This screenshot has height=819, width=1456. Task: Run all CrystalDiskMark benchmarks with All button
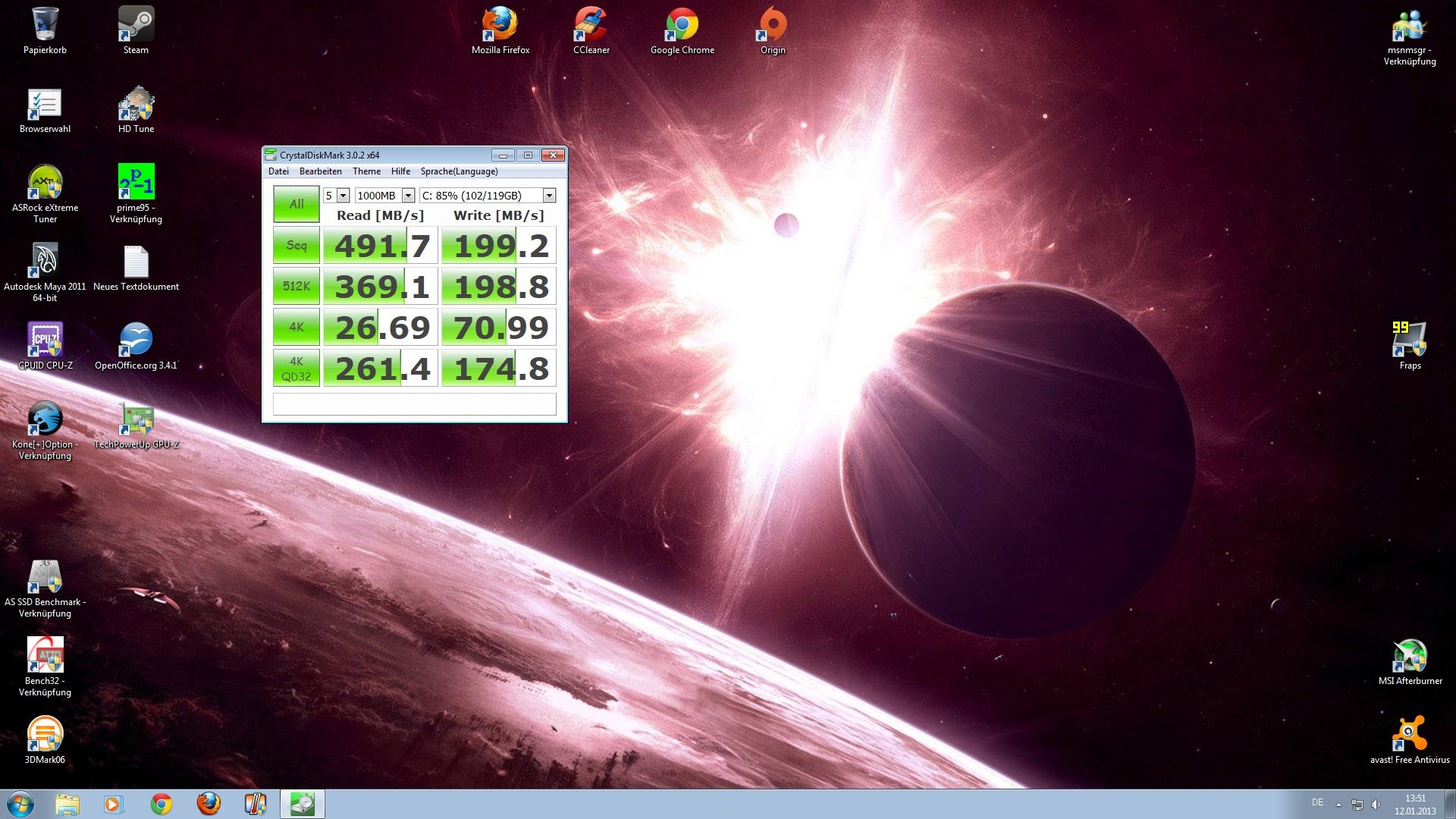tap(297, 204)
